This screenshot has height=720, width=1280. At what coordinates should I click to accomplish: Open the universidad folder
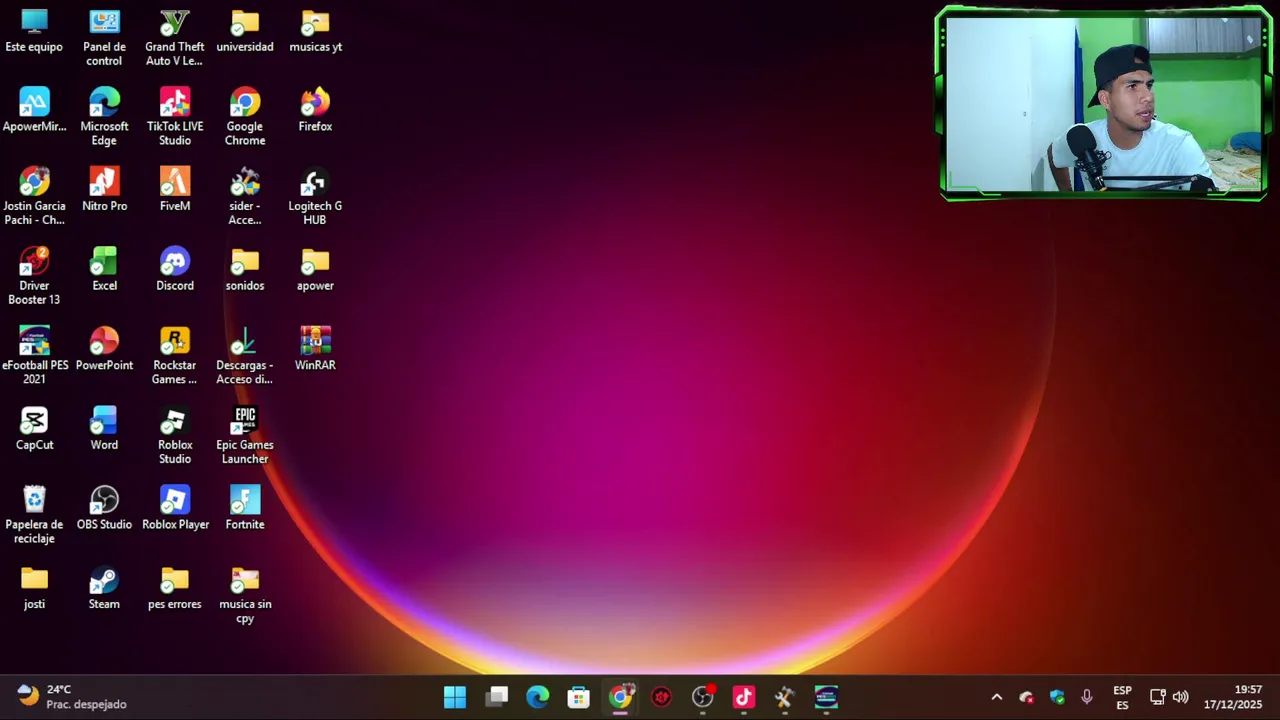click(245, 31)
